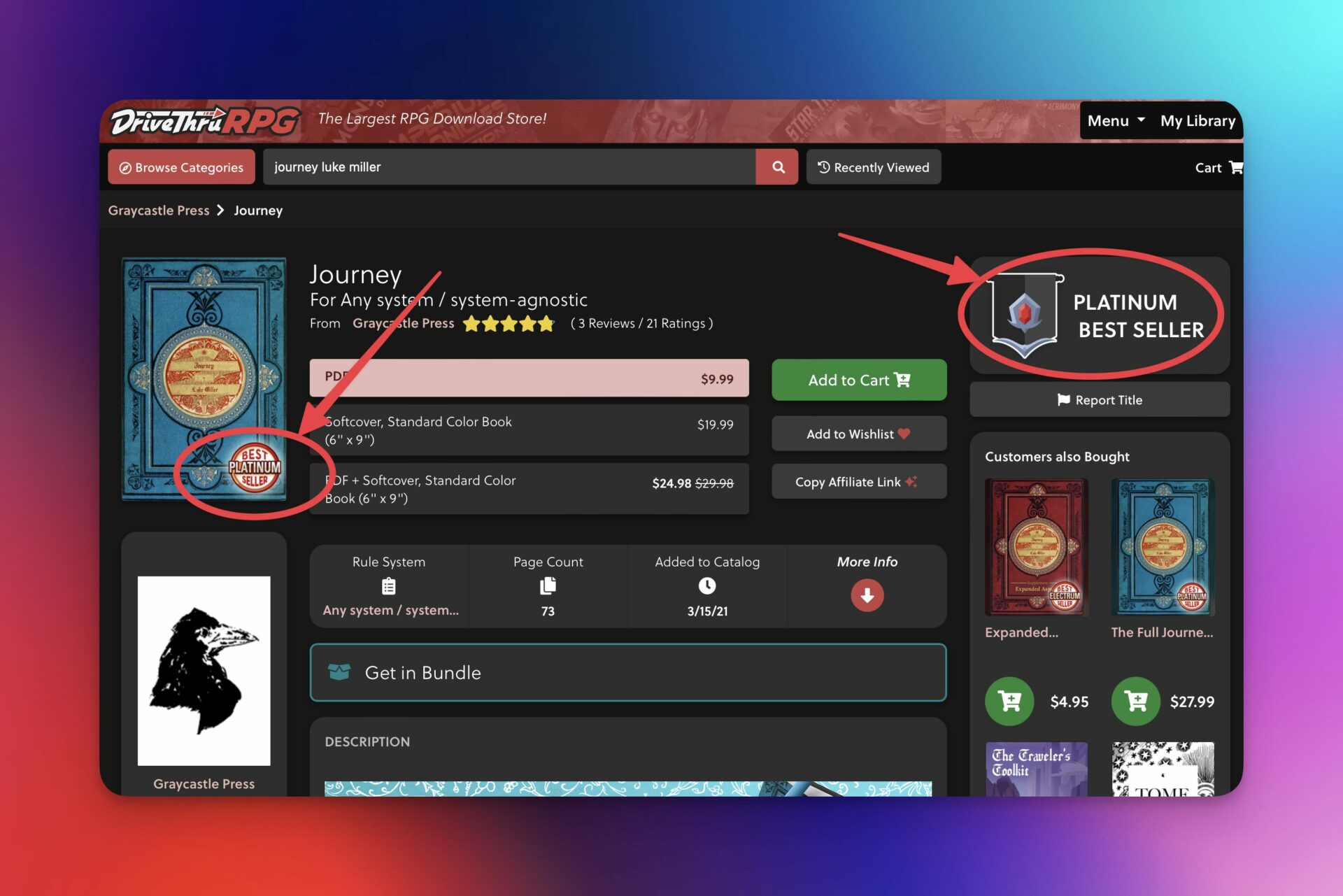This screenshot has width=1343, height=896.
Task: Click the Journey cover image
Action: [x=204, y=379]
